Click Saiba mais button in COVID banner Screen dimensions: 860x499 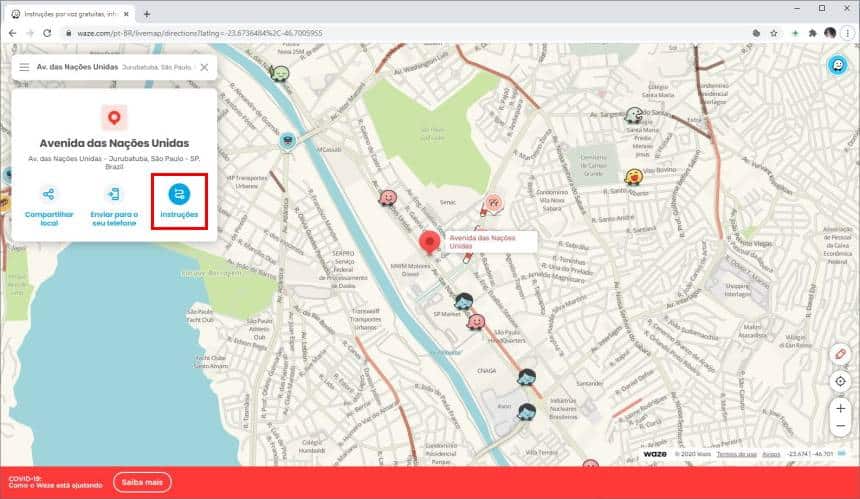143,482
